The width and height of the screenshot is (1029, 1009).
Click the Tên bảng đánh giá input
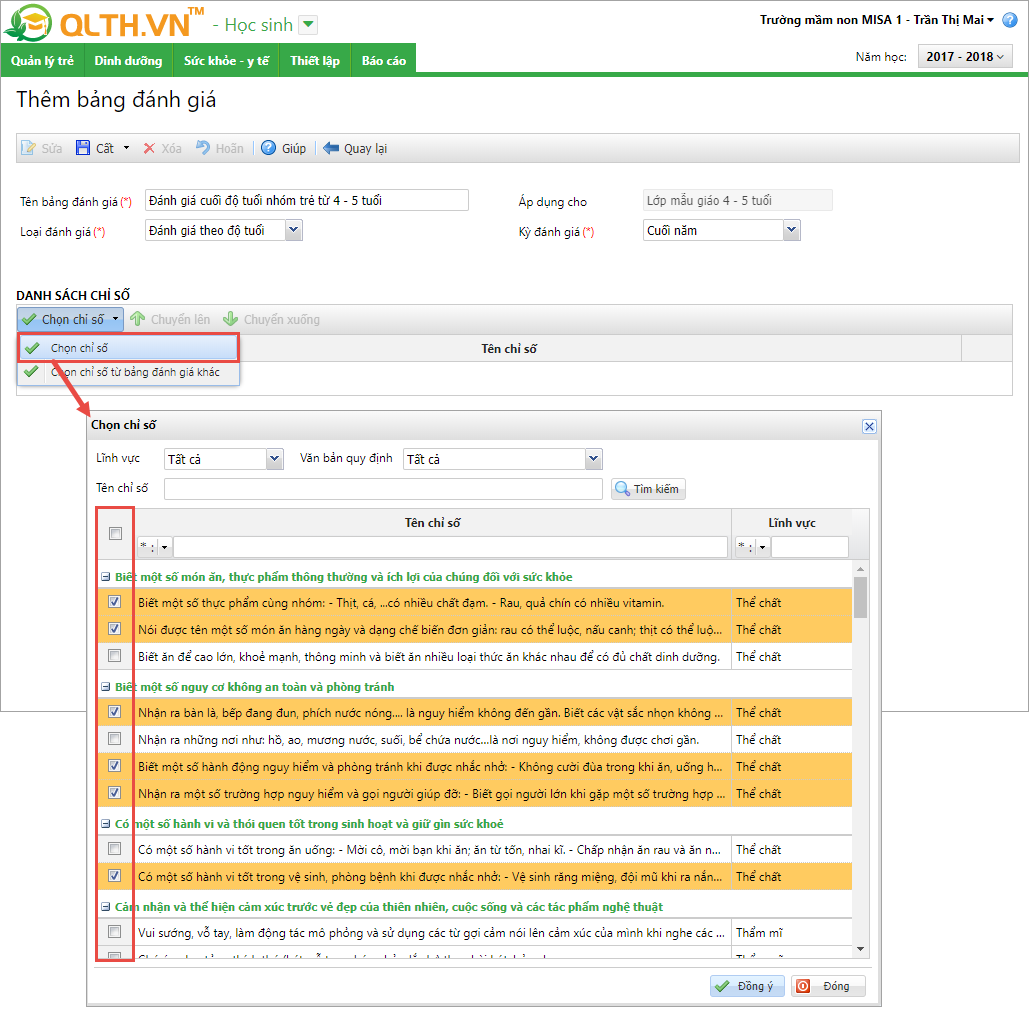tap(306, 200)
